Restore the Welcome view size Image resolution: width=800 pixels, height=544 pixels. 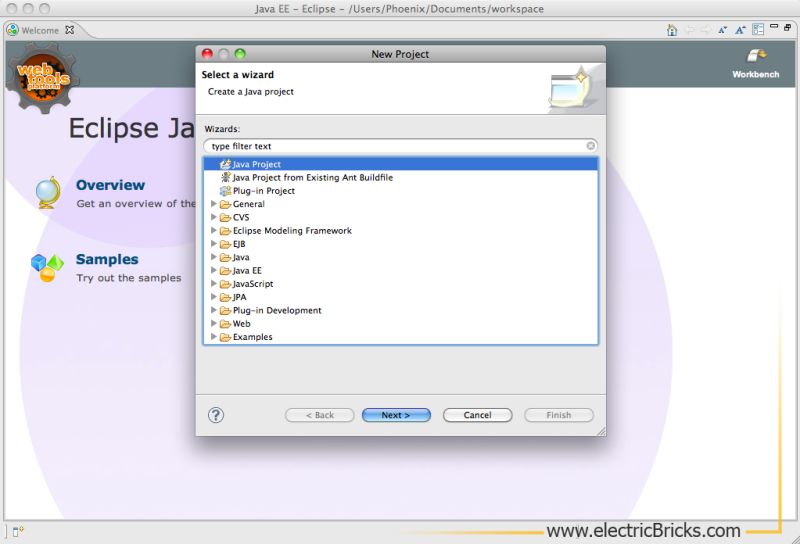(x=787, y=27)
